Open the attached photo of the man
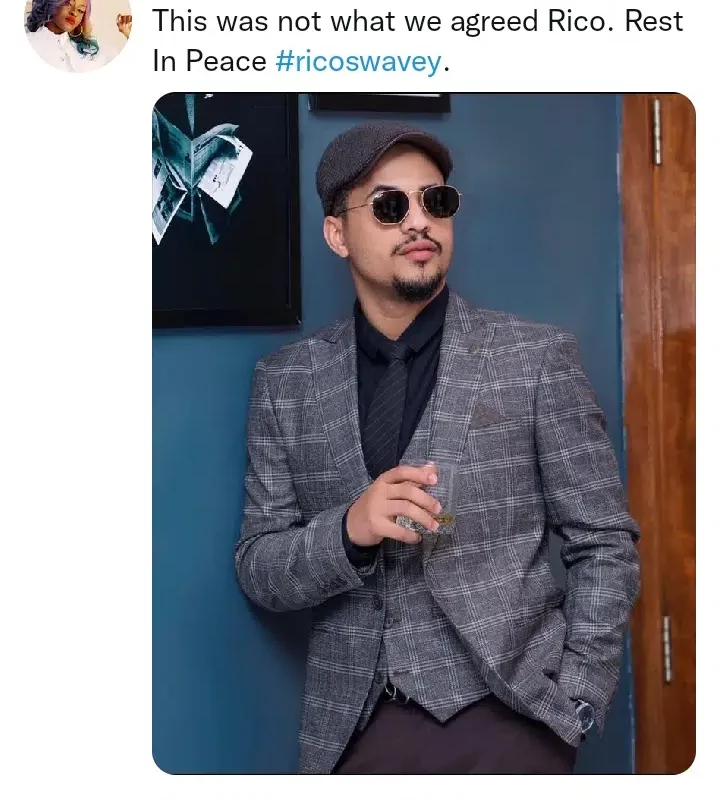 point(424,433)
